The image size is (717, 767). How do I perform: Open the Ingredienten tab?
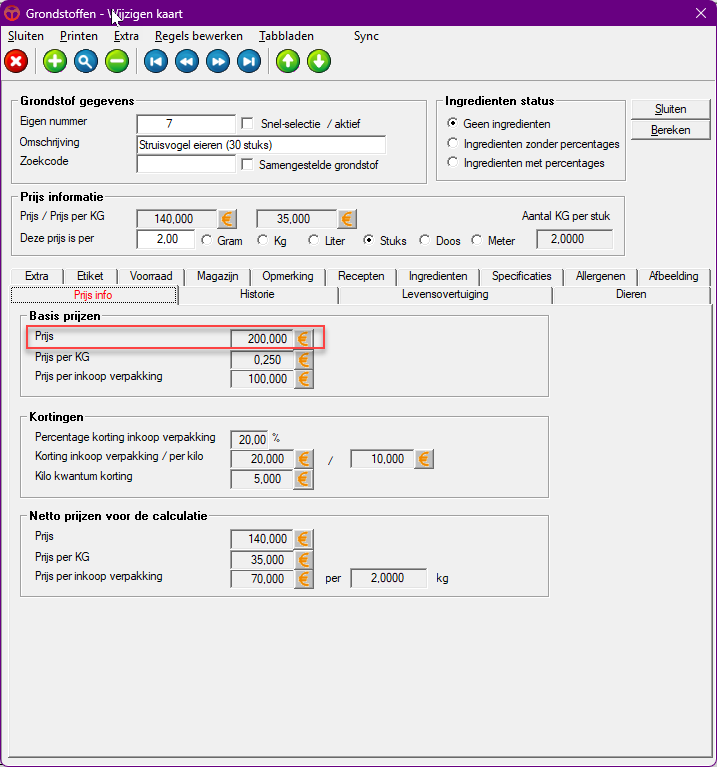(x=438, y=276)
